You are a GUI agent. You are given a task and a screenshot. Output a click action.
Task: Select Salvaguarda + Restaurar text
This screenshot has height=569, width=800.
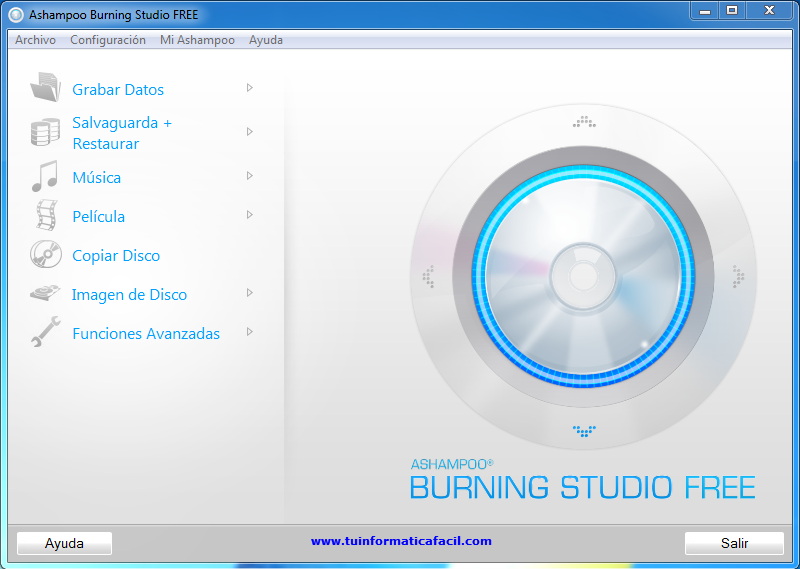tap(122, 133)
